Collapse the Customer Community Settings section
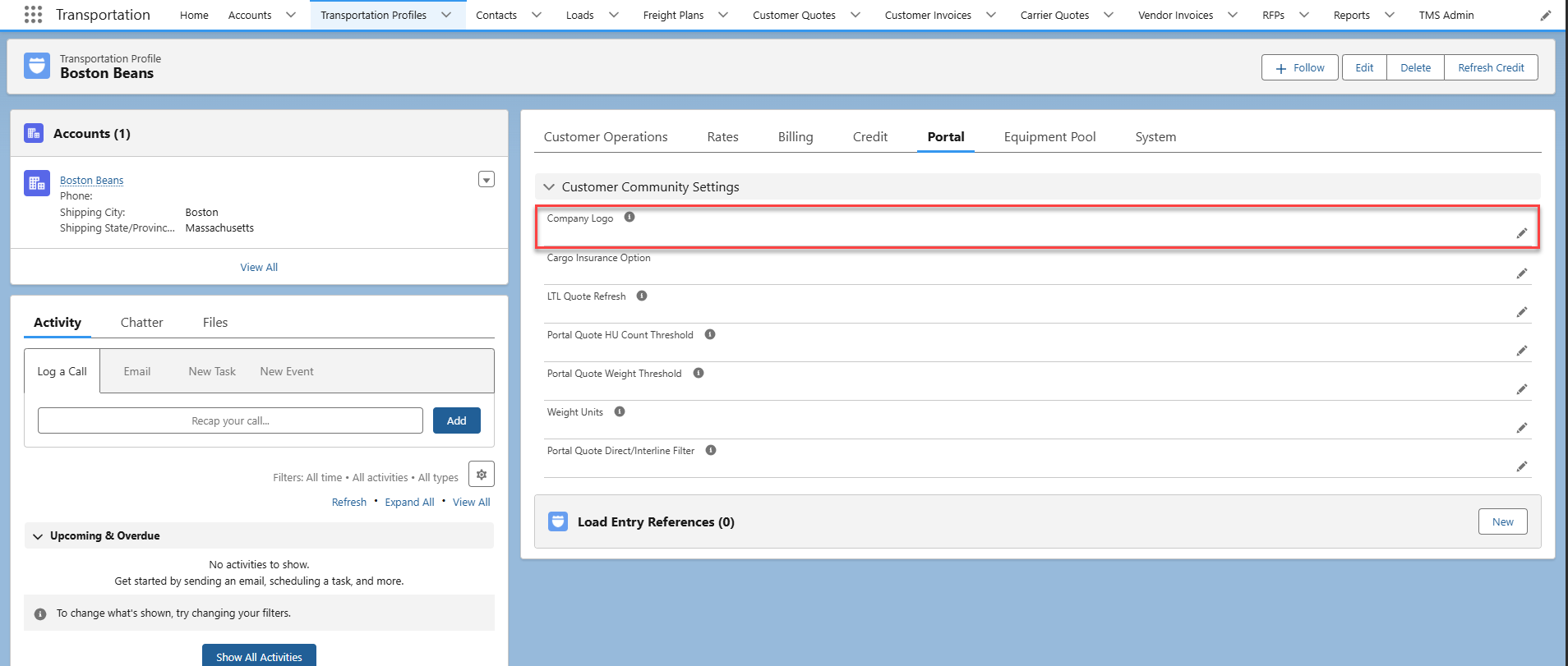Viewport: 1568px width, 666px height. [x=549, y=187]
